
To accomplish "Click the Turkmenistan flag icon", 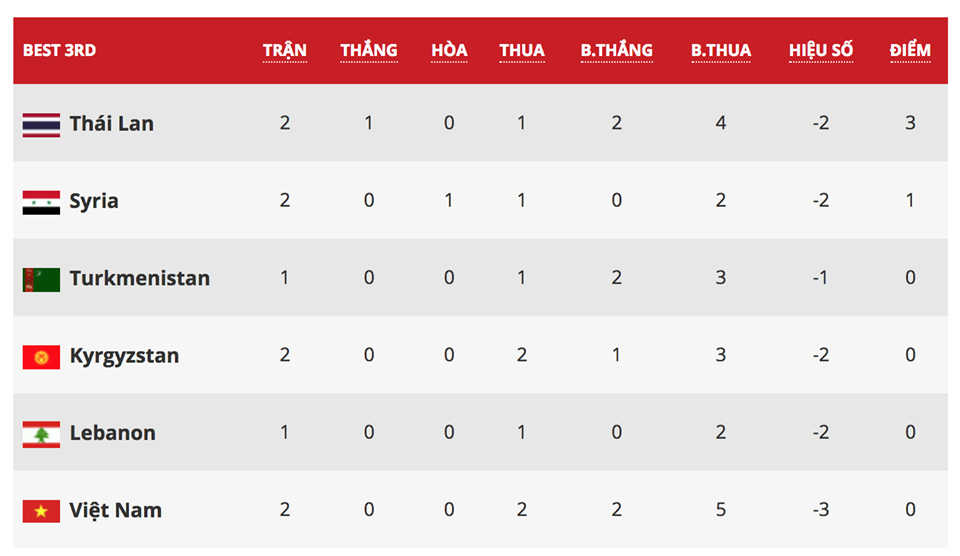I will 41,279.
